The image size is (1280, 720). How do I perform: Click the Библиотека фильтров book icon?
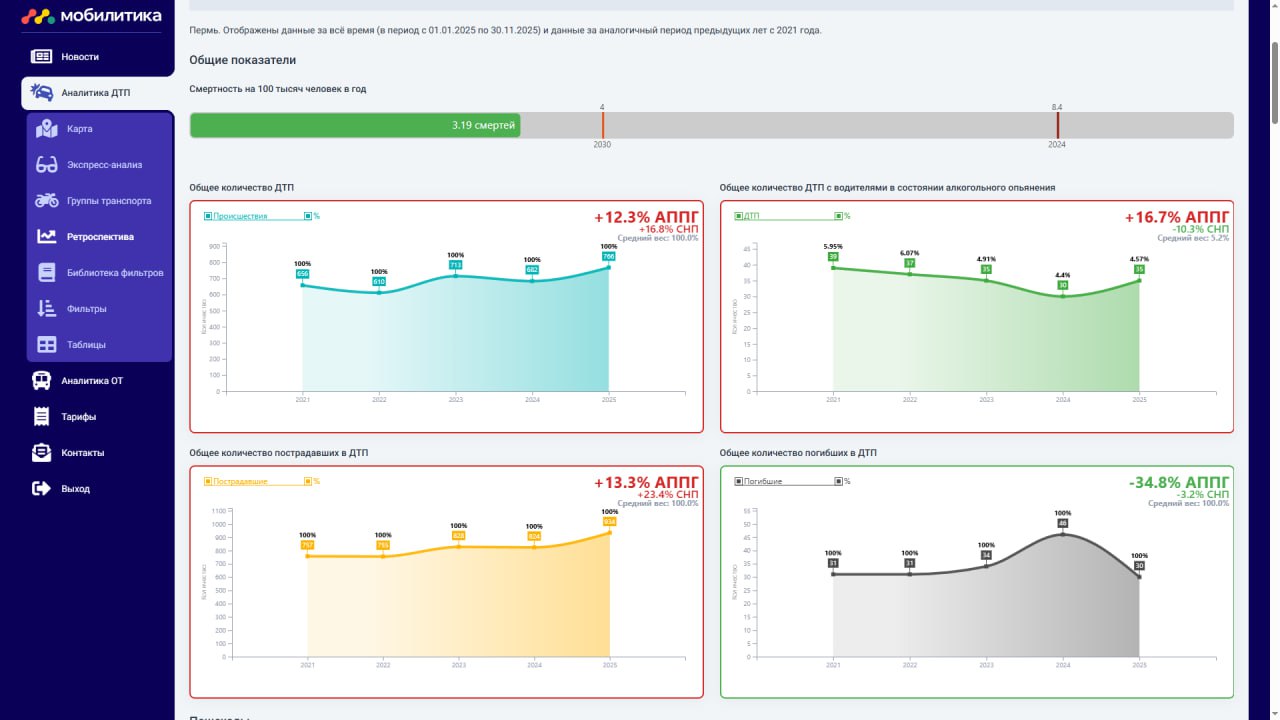click(47, 273)
